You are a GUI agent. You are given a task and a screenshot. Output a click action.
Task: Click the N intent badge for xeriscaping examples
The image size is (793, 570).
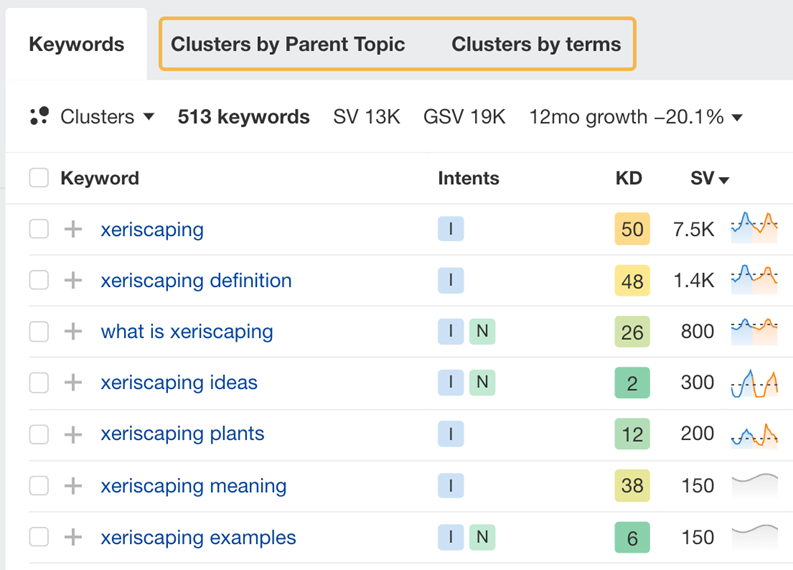coord(481,537)
